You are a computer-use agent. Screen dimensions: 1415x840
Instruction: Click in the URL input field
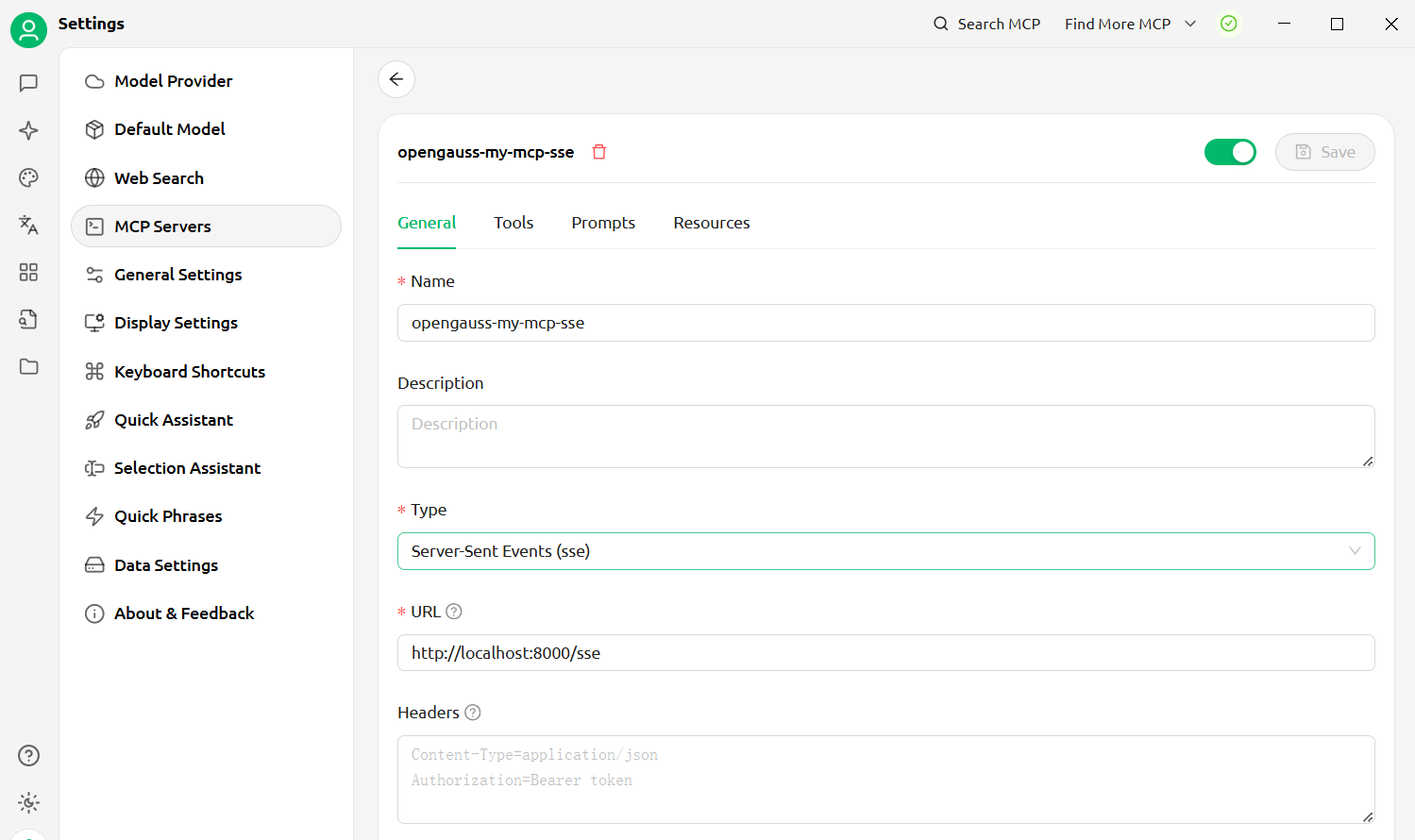tap(885, 653)
